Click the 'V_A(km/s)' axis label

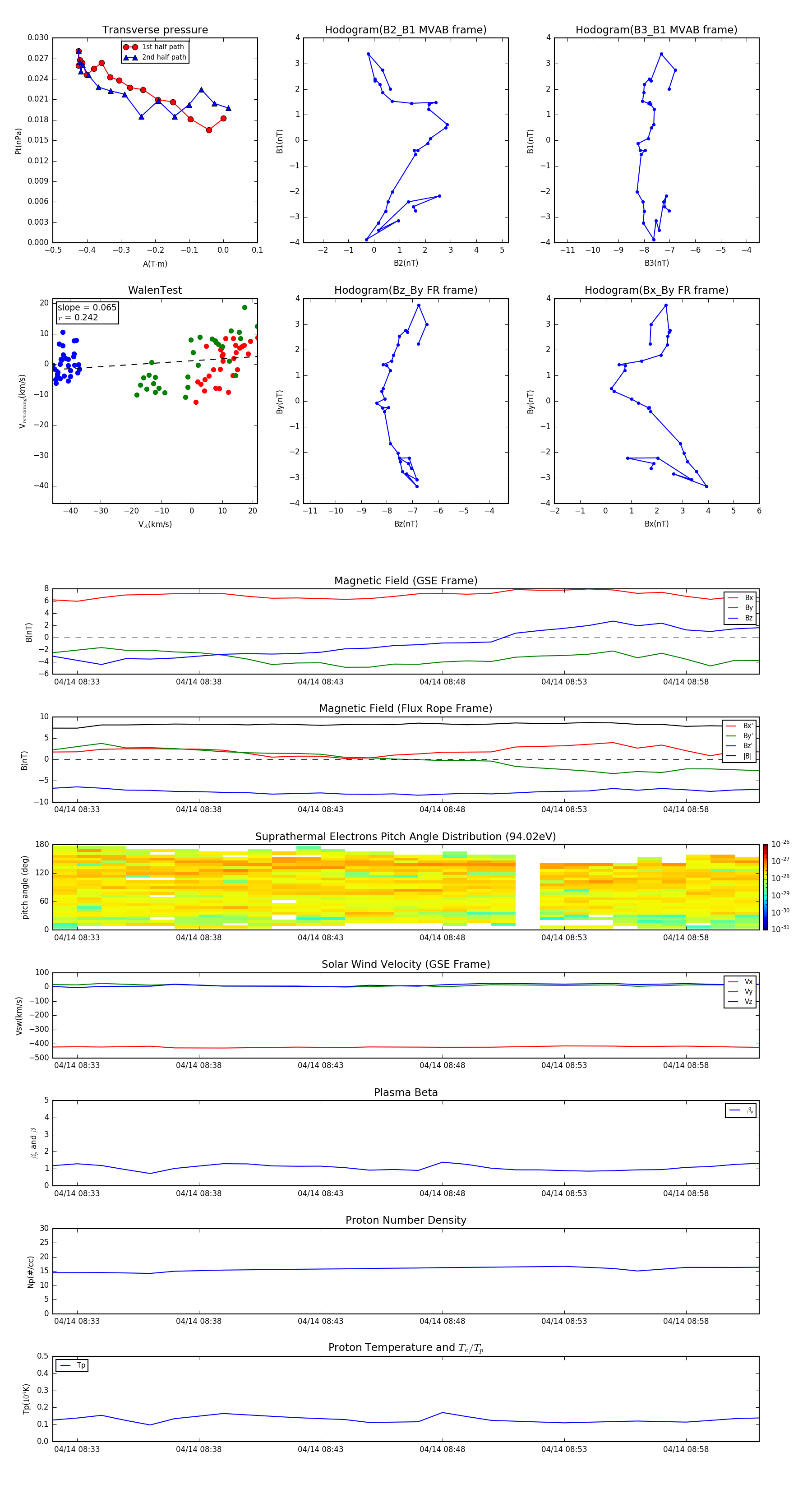click(x=155, y=524)
